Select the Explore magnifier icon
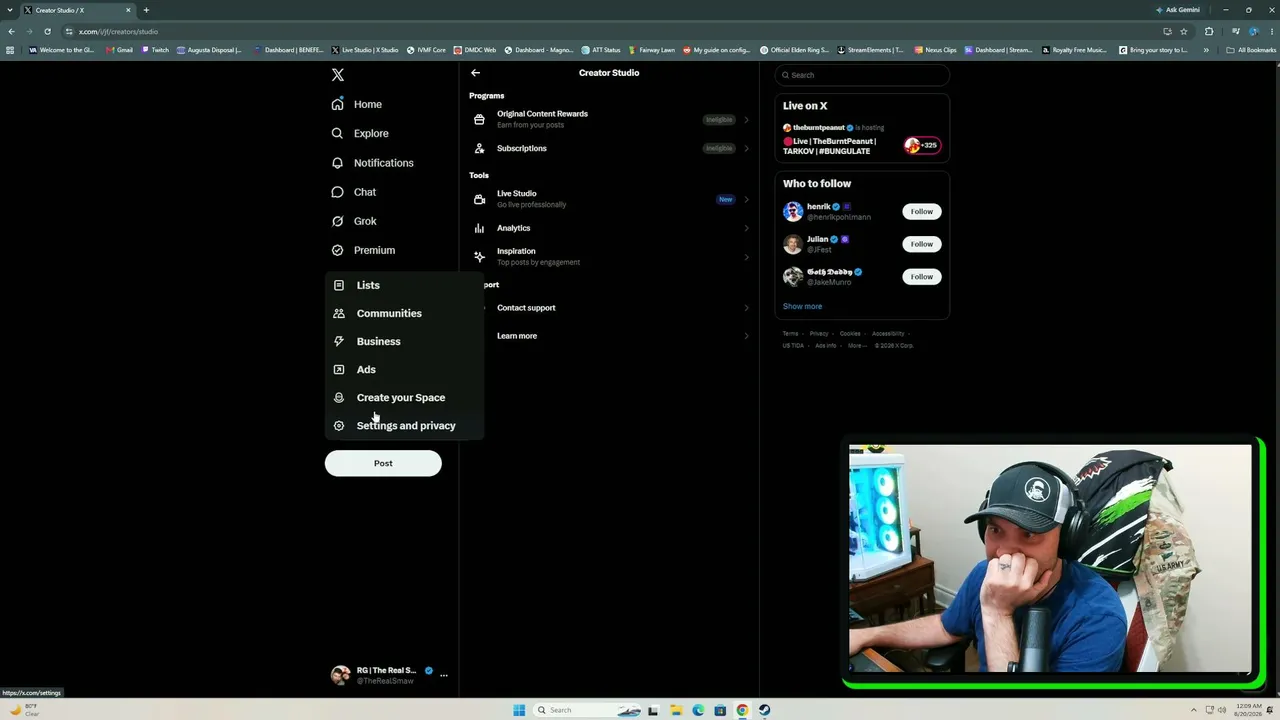The width and height of the screenshot is (1280, 720). click(338, 133)
